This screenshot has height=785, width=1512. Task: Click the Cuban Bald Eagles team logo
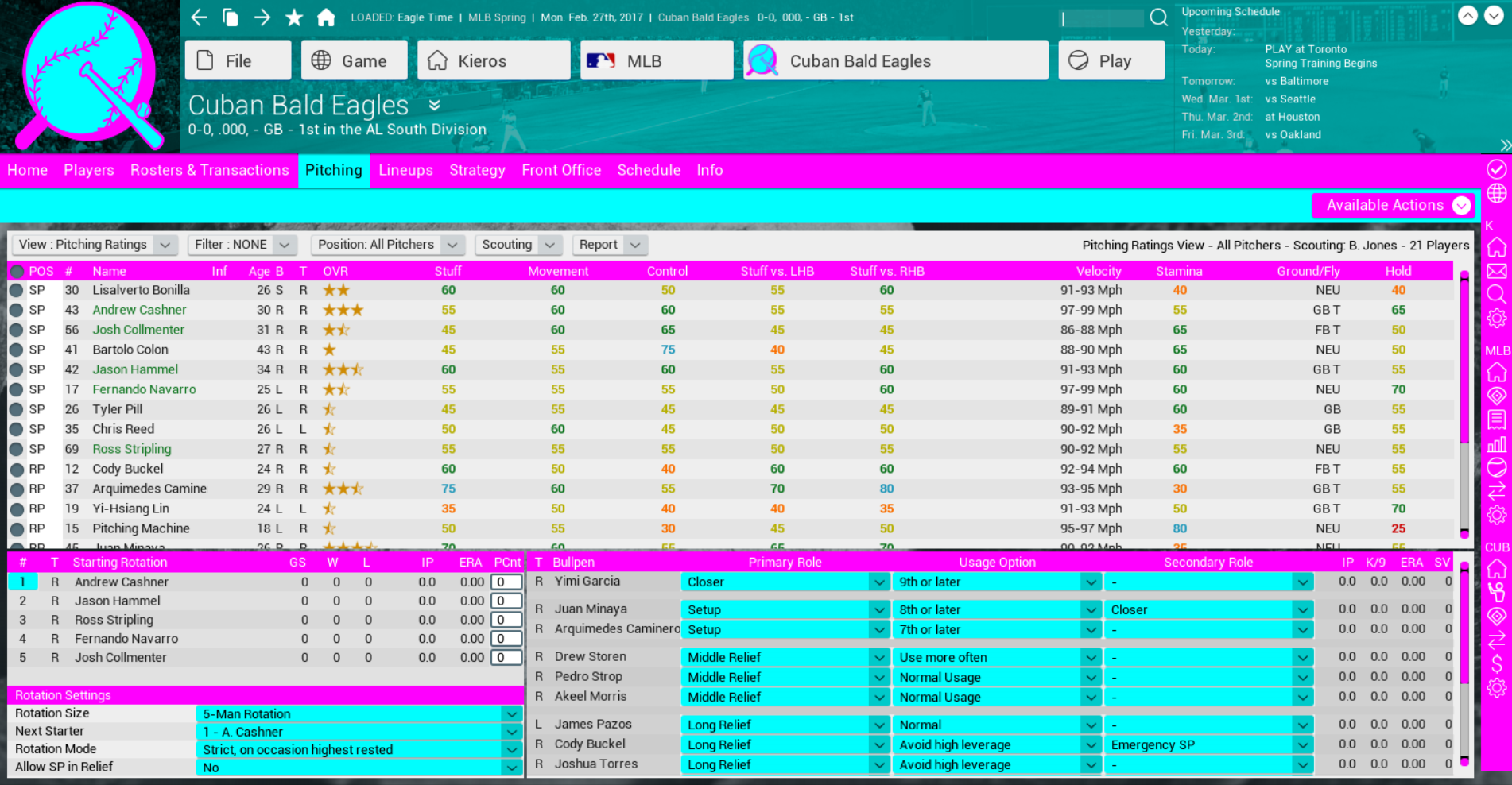[x=90, y=77]
